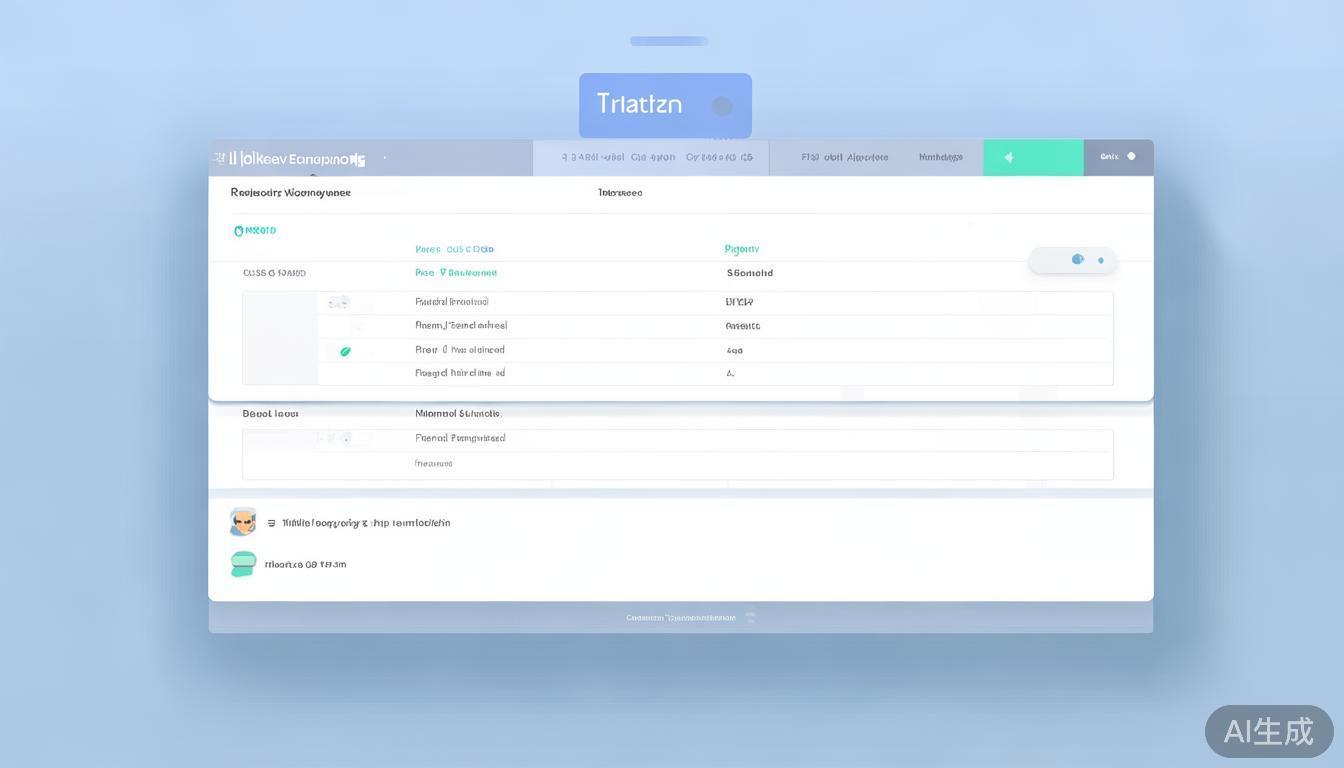Click the teal chat bubble icon

point(243,564)
